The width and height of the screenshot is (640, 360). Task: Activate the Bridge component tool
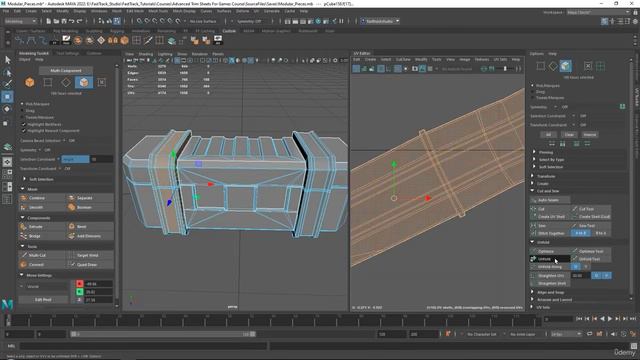click(x=42, y=236)
